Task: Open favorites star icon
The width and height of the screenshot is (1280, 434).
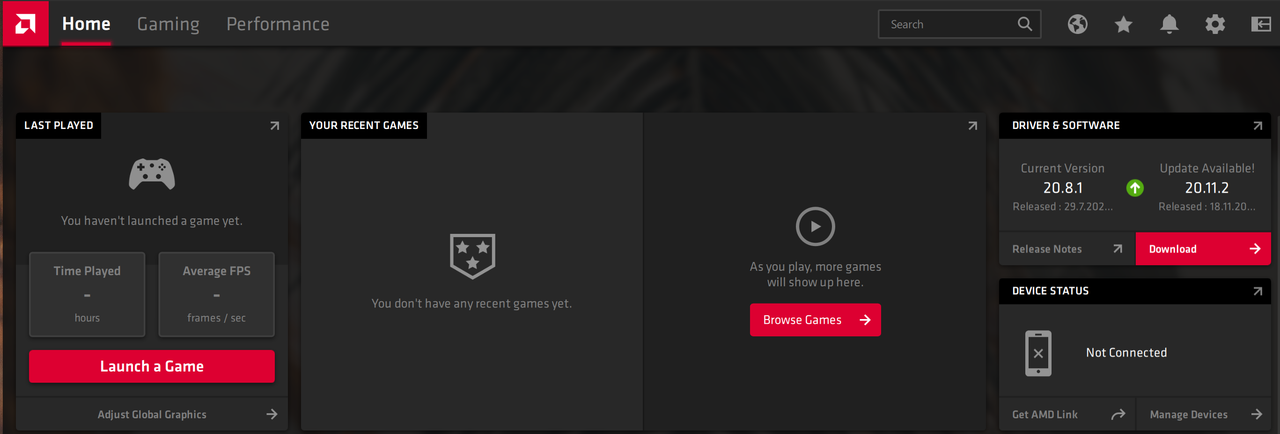Action: click(x=1124, y=24)
